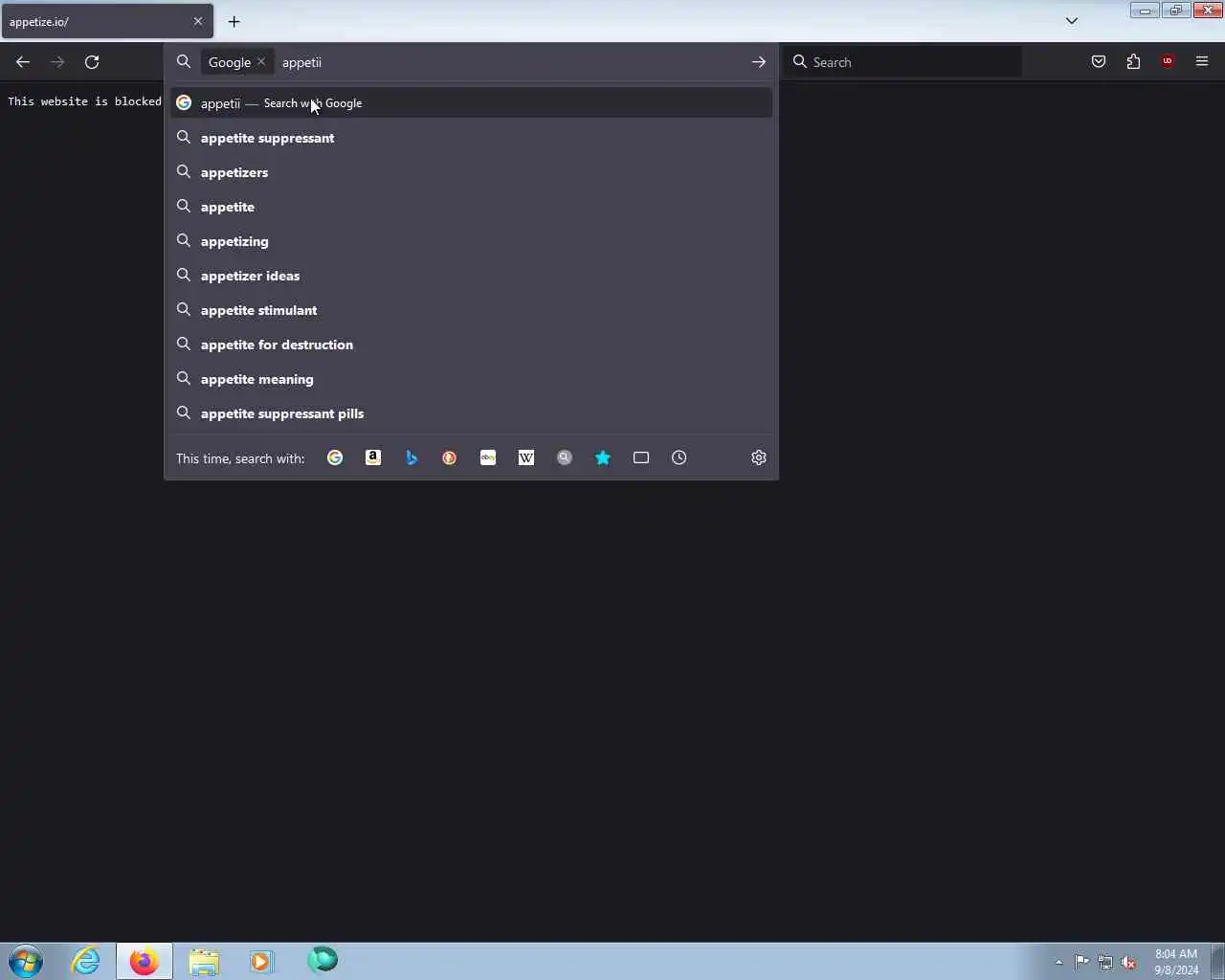Open the Extensions puzzle icon
This screenshot has height=980, width=1225.
point(1133,62)
